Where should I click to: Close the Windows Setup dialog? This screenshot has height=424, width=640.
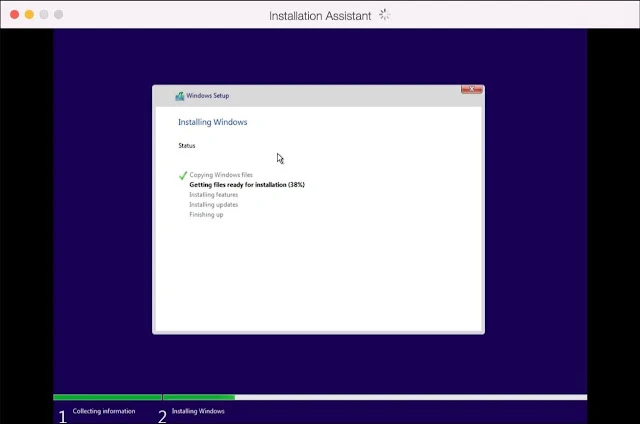[x=472, y=89]
